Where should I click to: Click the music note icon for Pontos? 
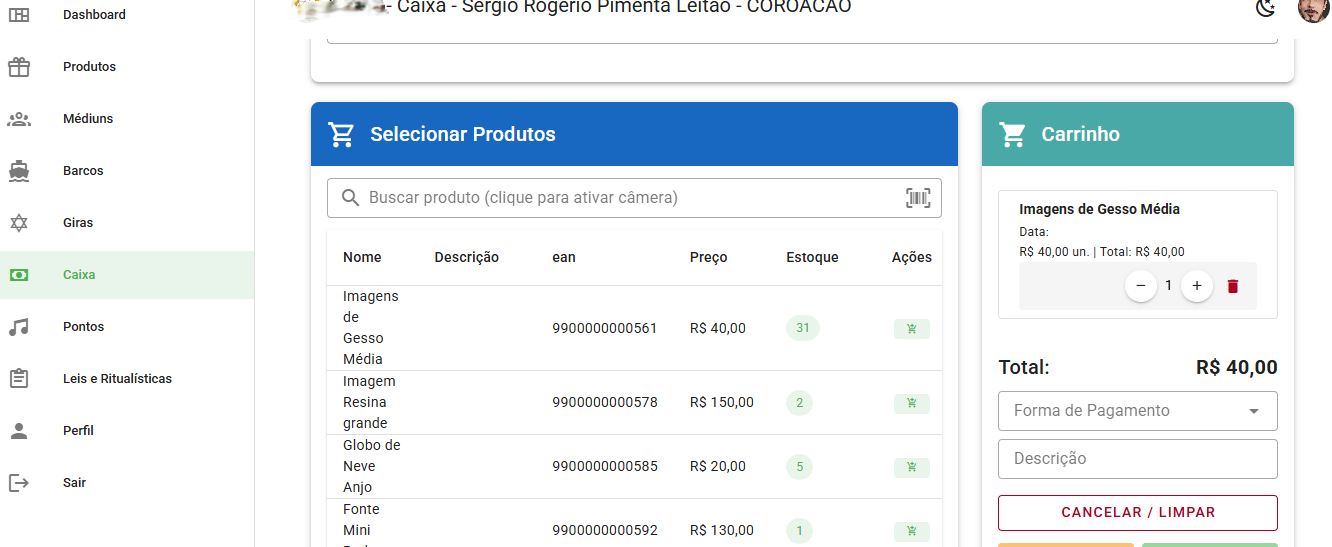[19, 327]
